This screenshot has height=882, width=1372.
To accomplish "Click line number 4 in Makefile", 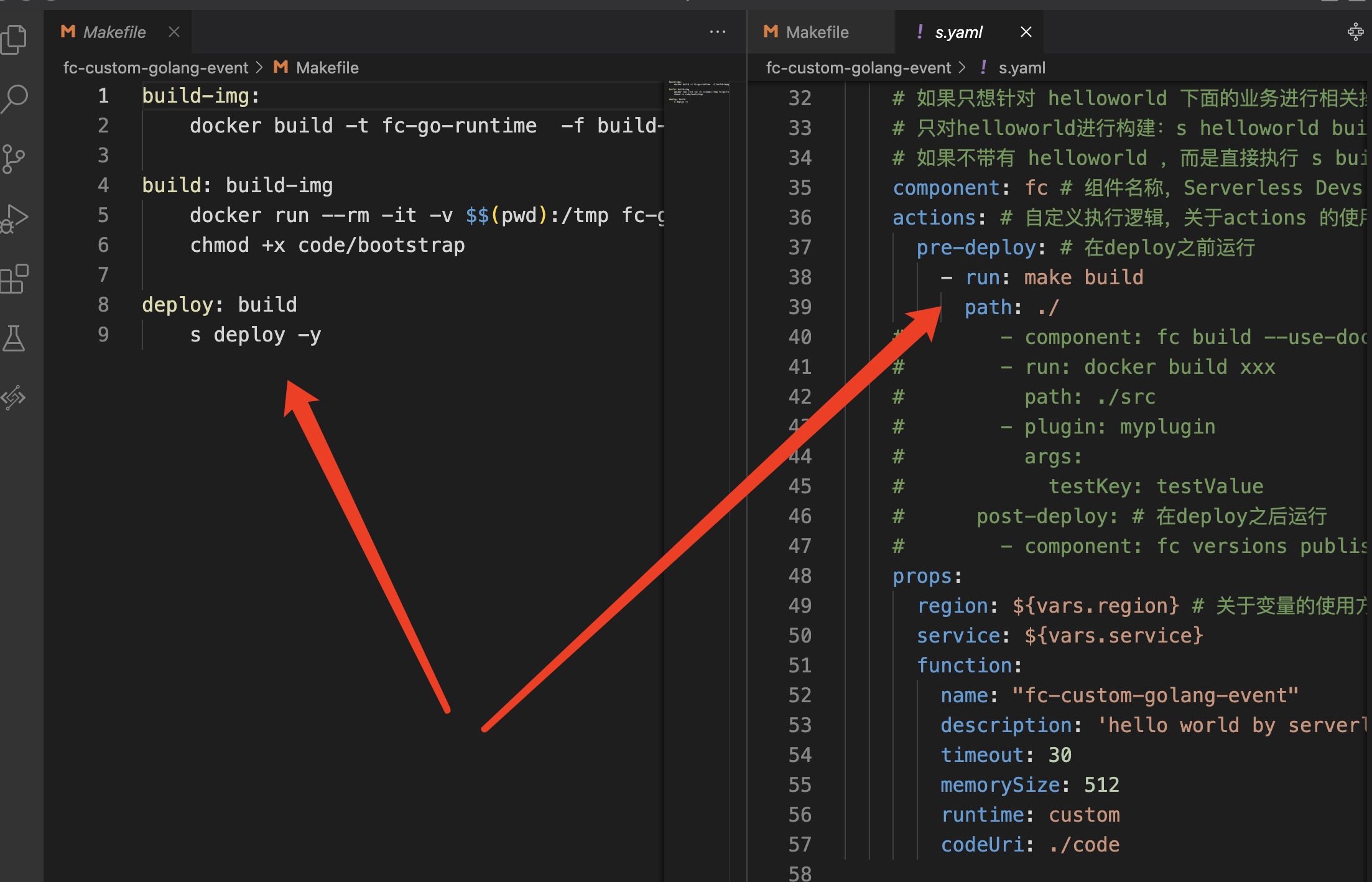I will click(103, 185).
